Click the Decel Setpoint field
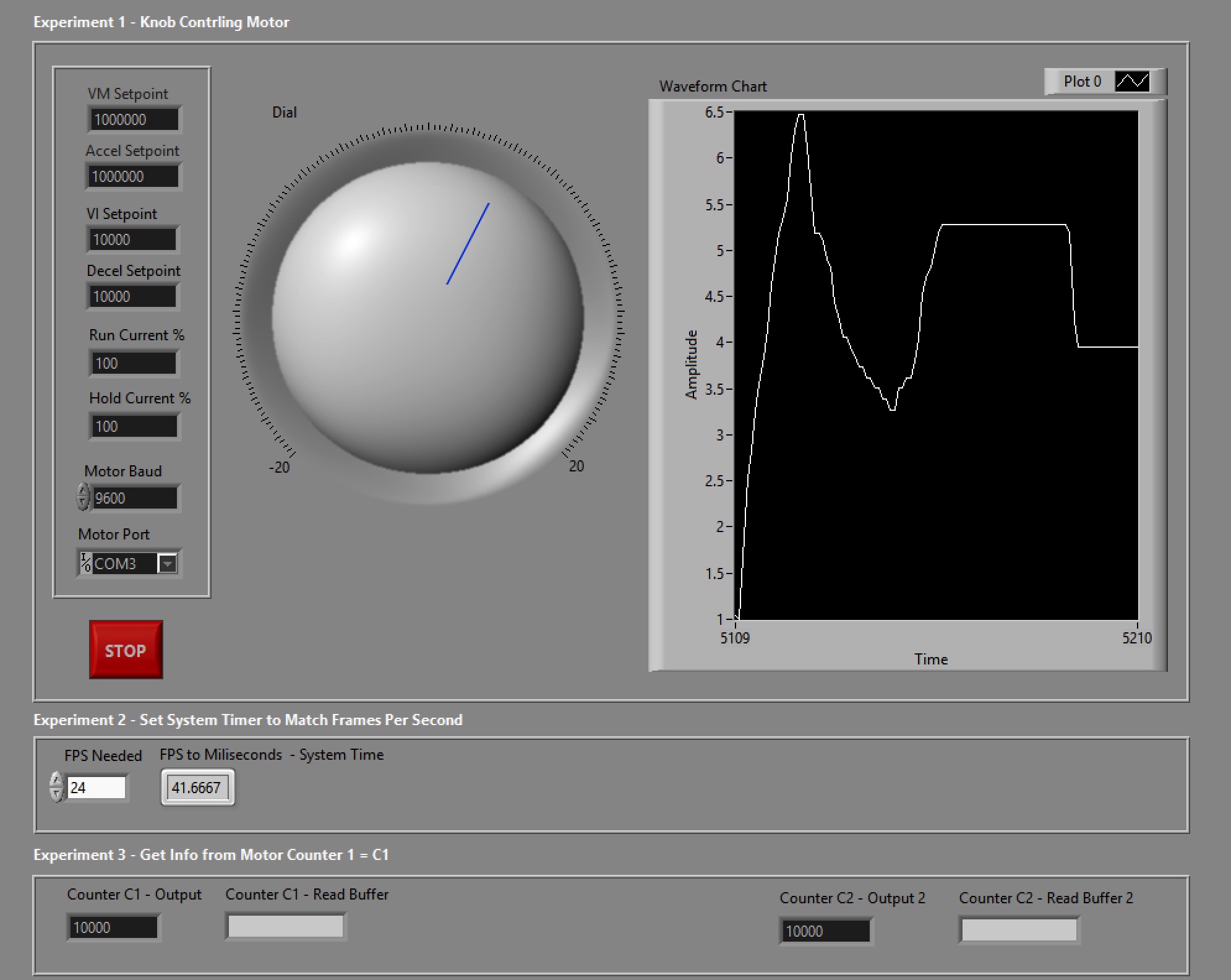The width and height of the screenshot is (1231, 980). (133, 296)
